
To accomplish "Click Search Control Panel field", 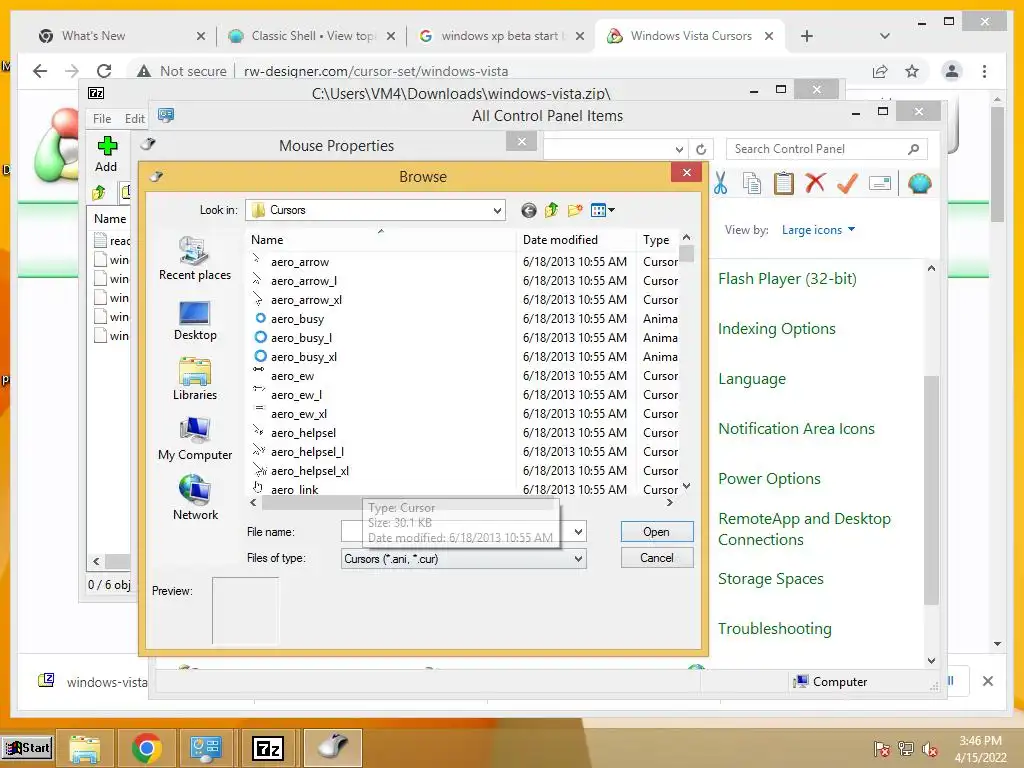I will [816, 150].
